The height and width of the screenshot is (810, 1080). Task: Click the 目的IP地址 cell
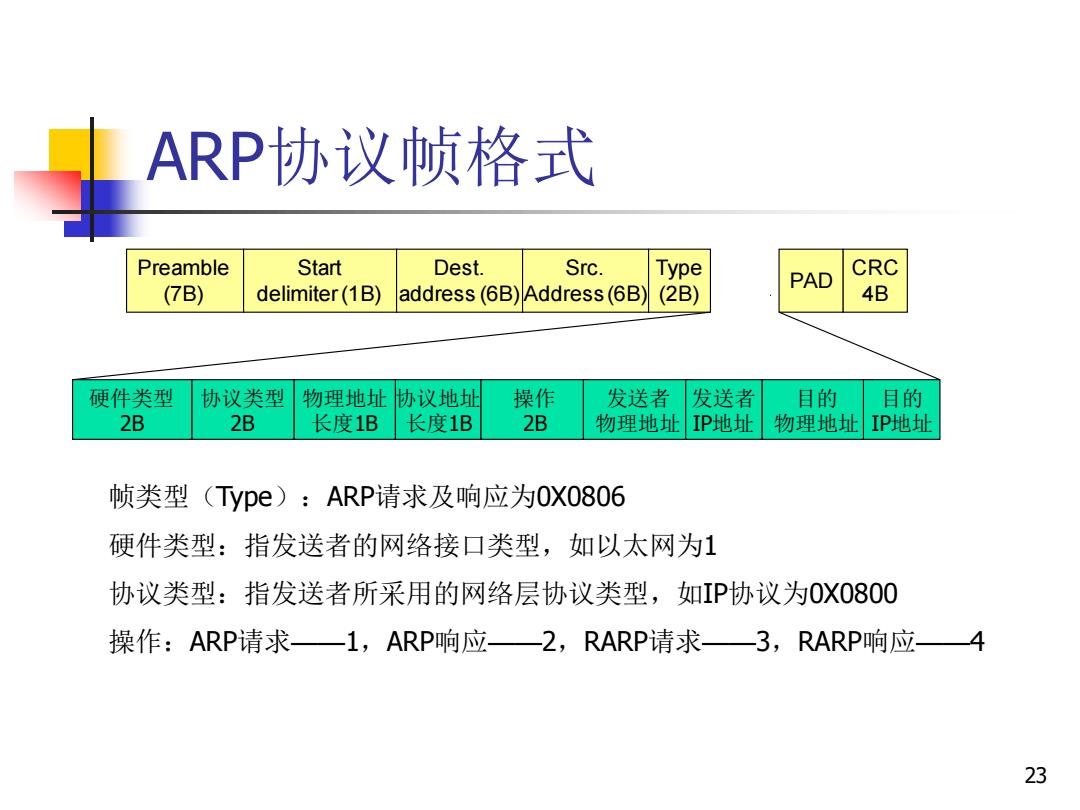pyautogui.click(x=902, y=410)
